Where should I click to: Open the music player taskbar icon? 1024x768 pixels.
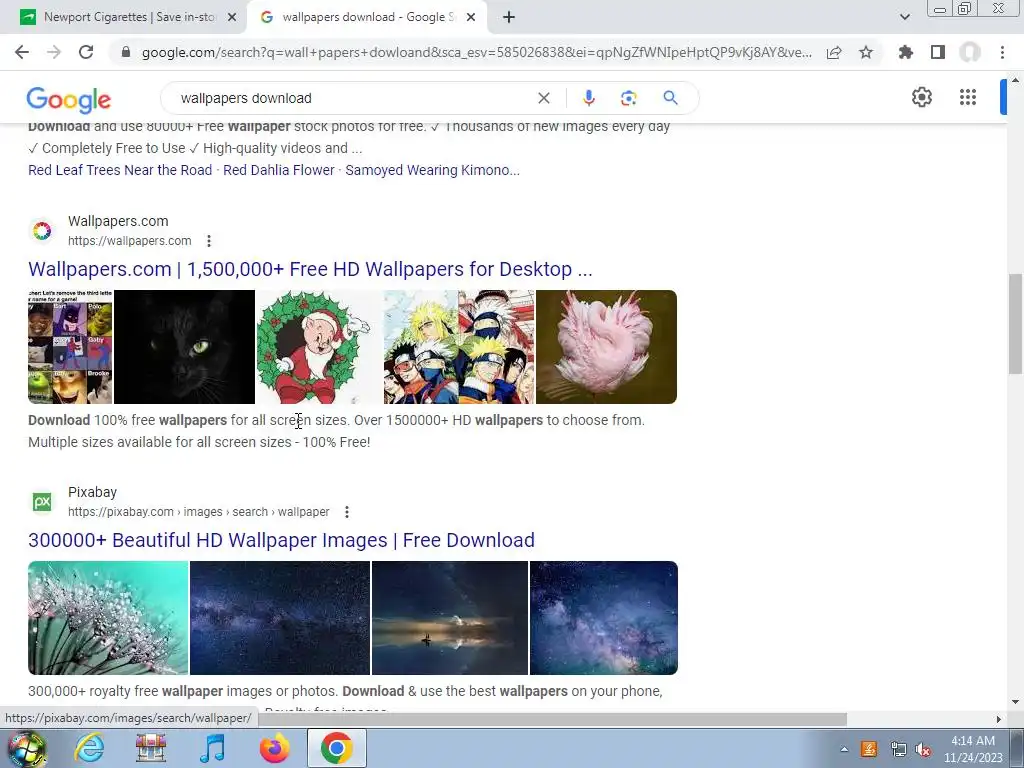[212, 748]
